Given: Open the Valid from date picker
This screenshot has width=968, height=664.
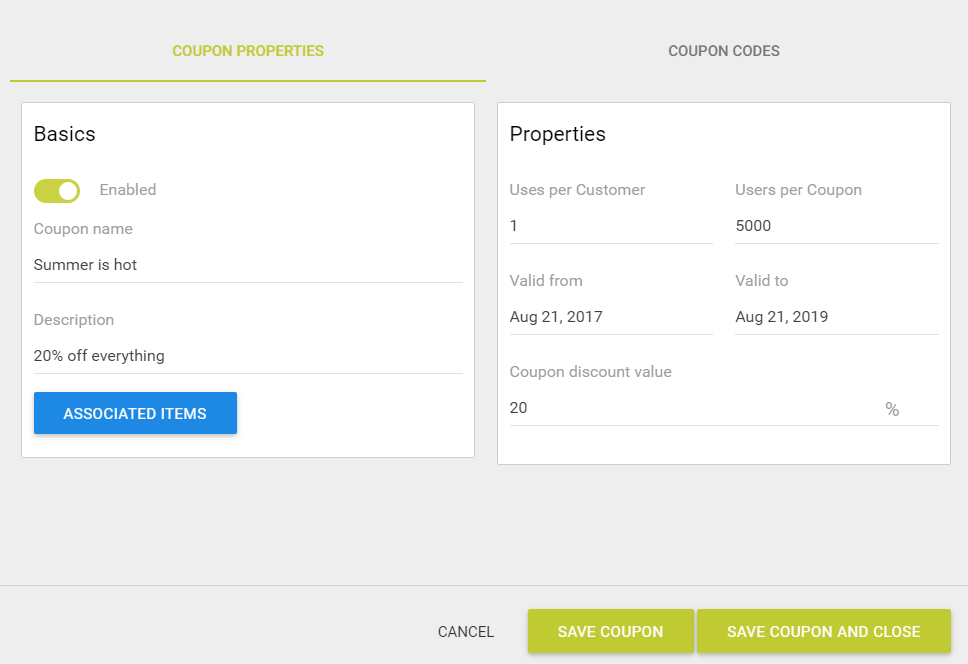Looking at the screenshot, I should 611,317.
